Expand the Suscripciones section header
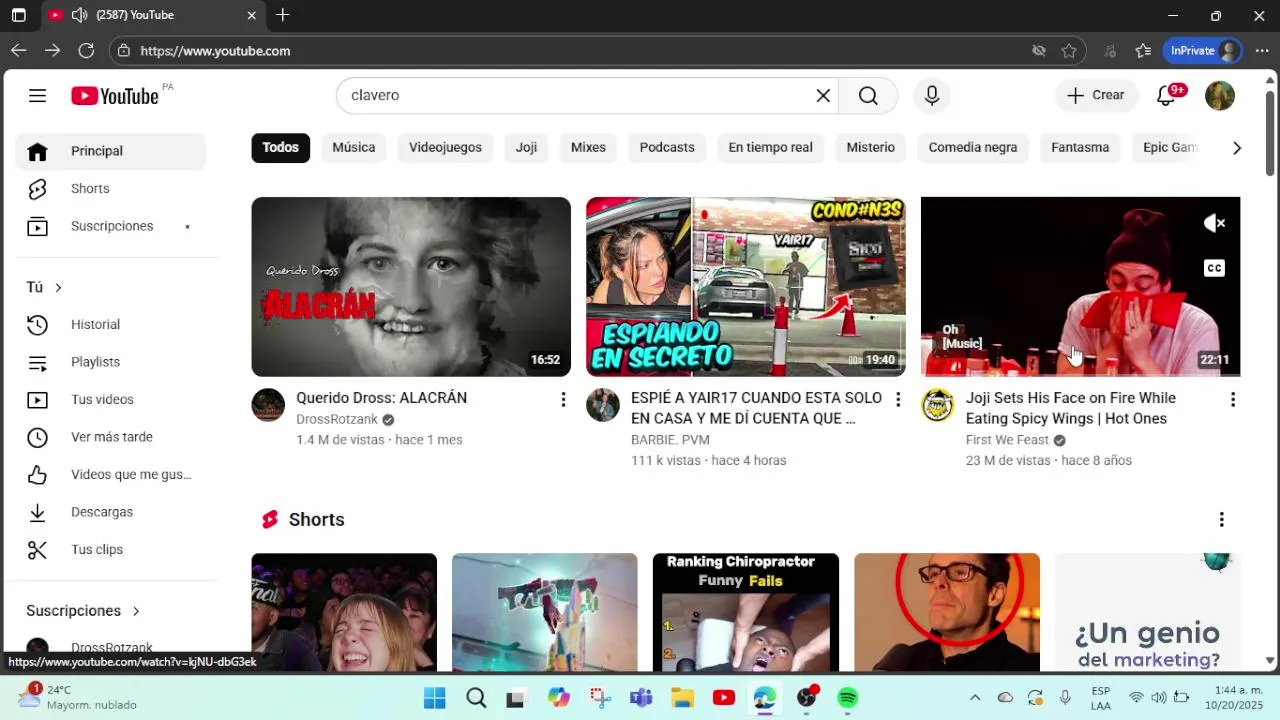The image size is (1280, 720). [x=83, y=611]
